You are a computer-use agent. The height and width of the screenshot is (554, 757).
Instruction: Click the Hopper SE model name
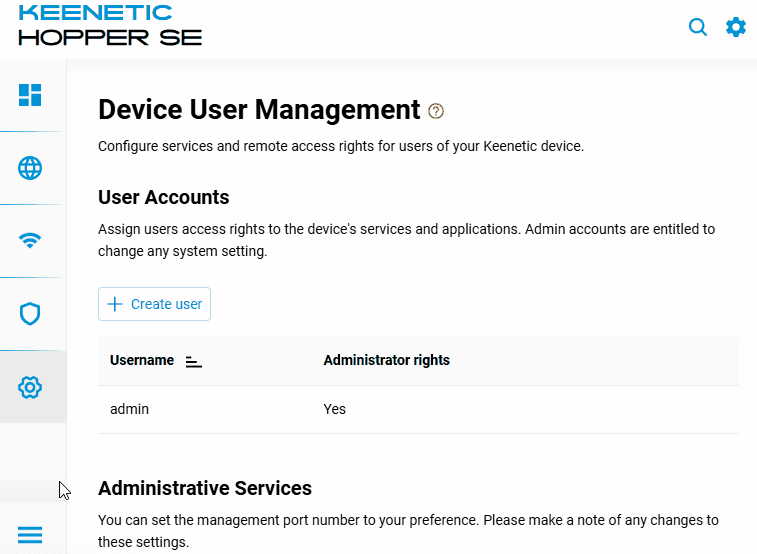[110, 38]
